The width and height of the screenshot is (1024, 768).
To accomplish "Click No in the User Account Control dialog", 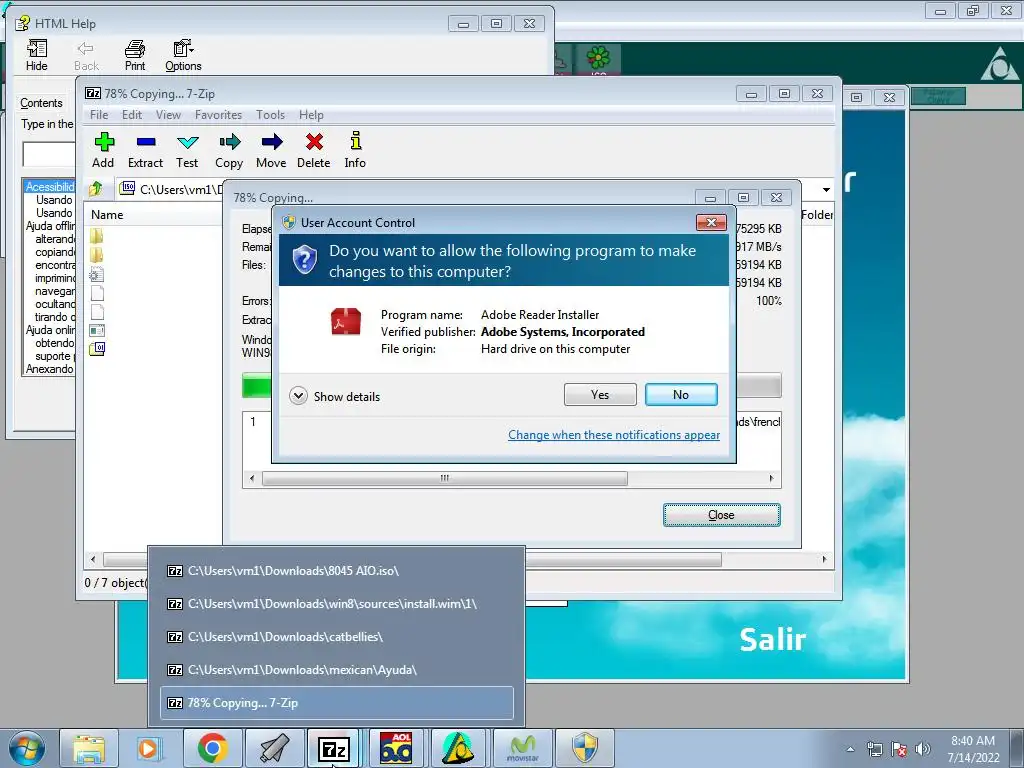I will tap(681, 394).
